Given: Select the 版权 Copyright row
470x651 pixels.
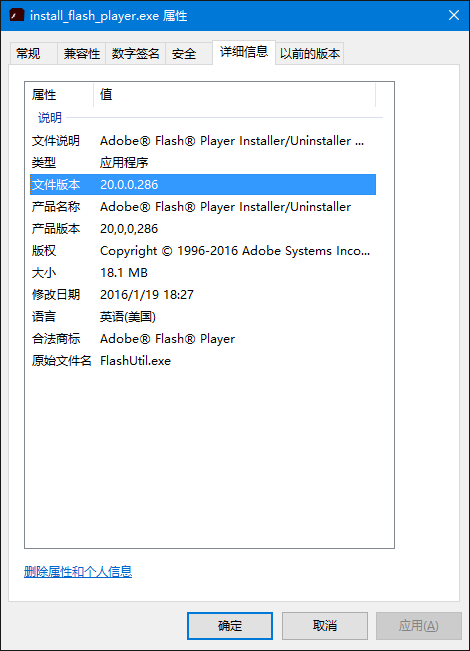Looking at the screenshot, I should click(x=203, y=251).
